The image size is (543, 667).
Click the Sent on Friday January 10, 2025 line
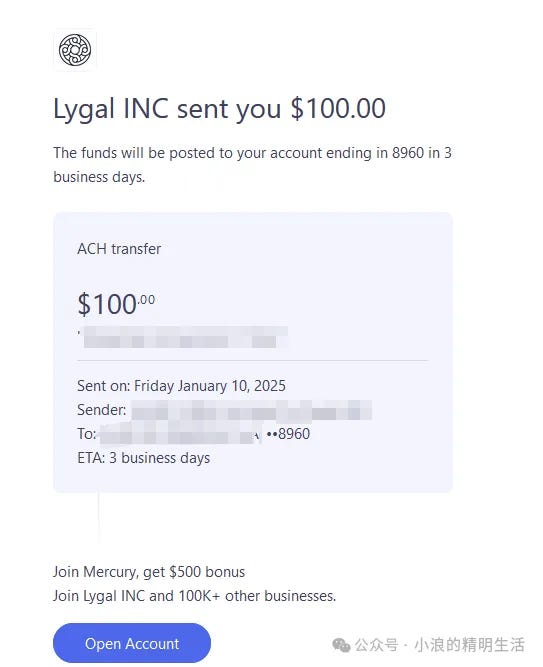coord(181,386)
